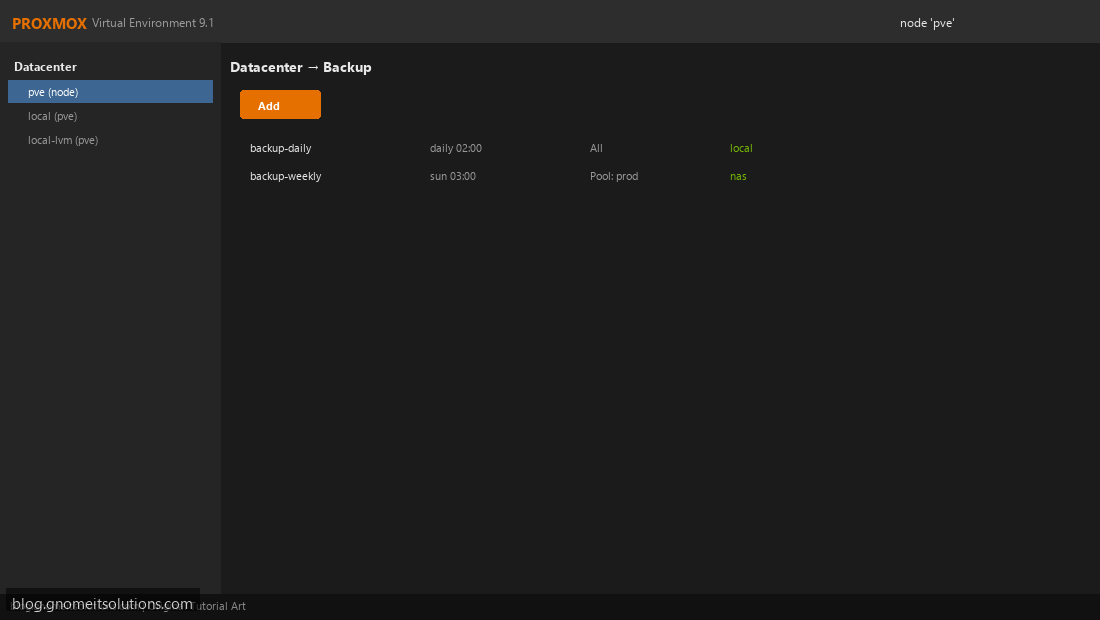Select the backup-daily job name
The height and width of the screenshot is (620, 1100).
[x=281, y=148]
